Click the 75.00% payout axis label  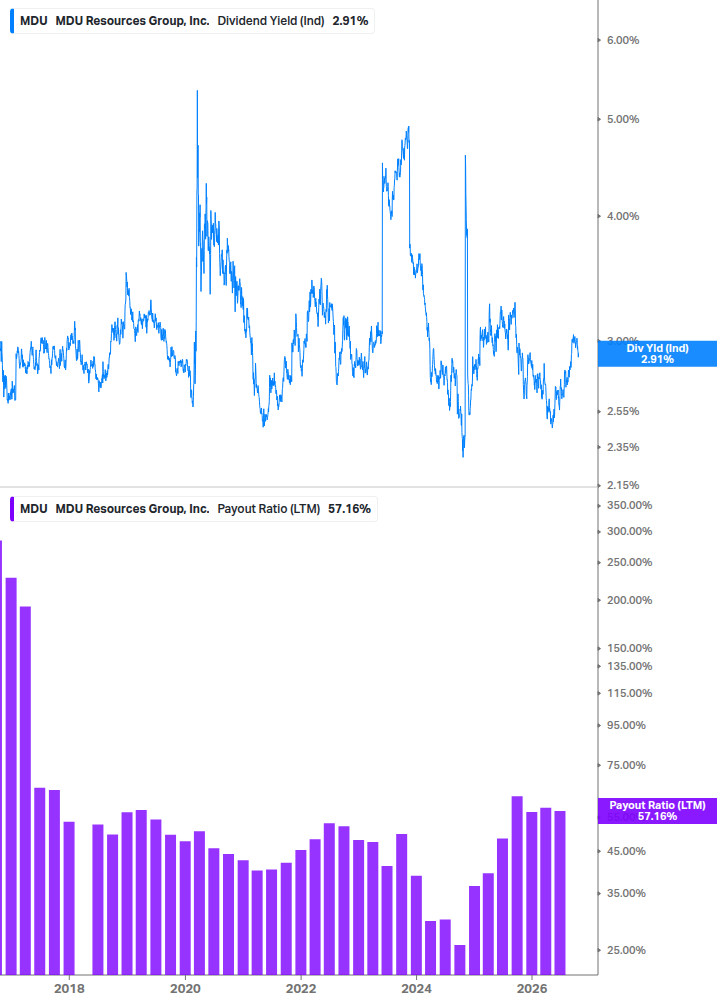pyautogui.click(x=626, y=765)
